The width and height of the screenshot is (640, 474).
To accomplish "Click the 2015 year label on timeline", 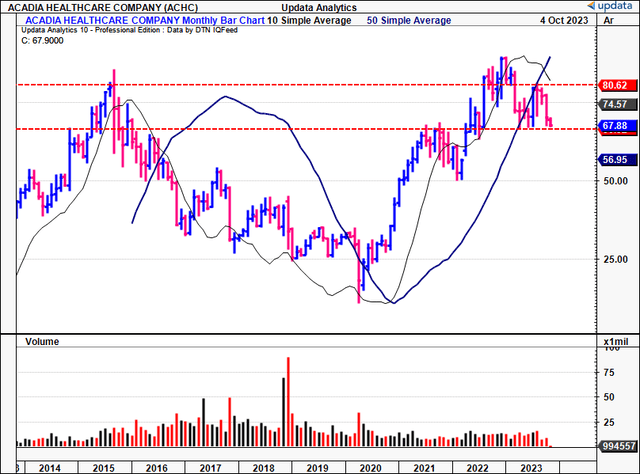I will [104, 468].
